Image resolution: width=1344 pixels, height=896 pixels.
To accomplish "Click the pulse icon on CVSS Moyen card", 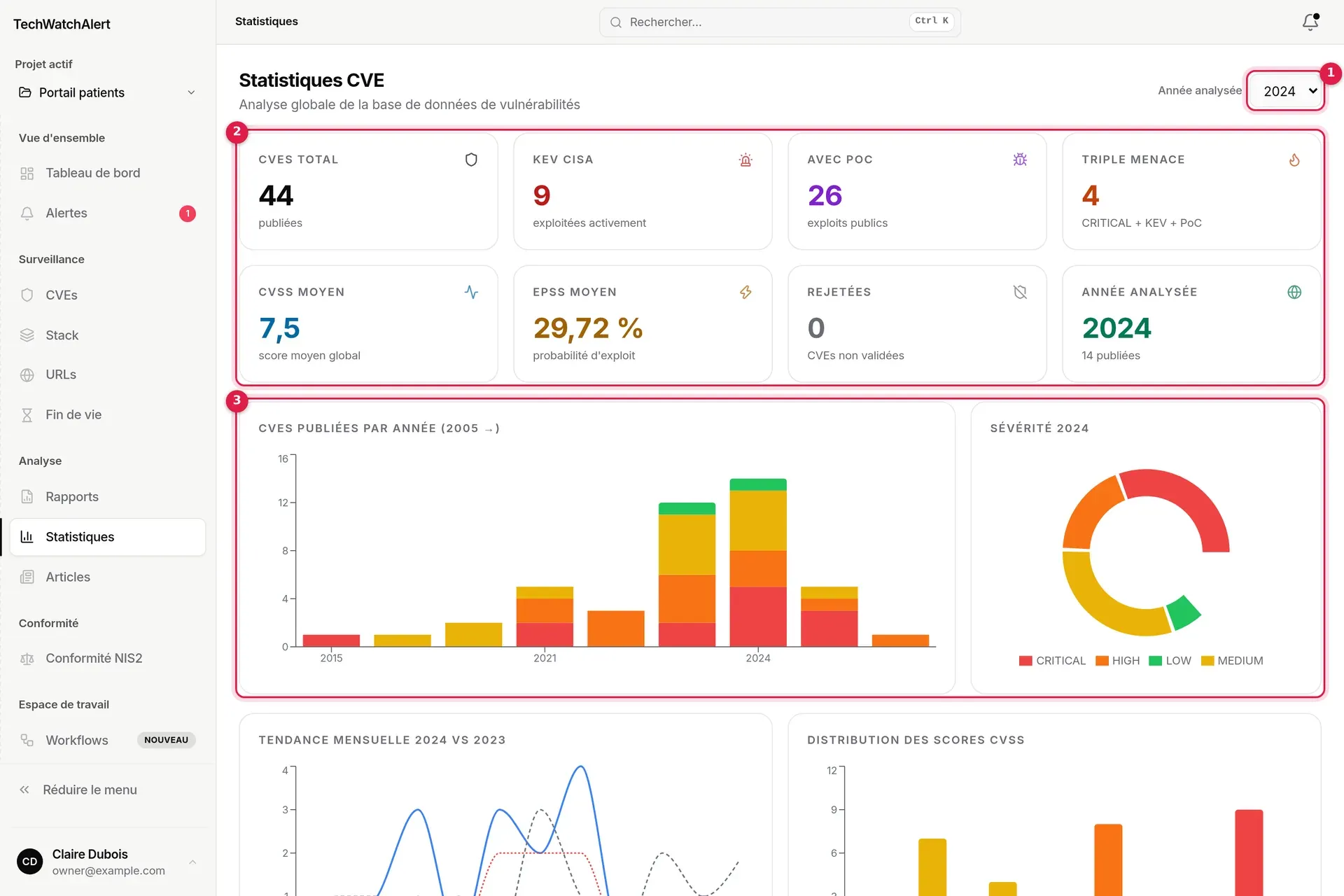I will pyautogui.click(x=471, y=292).
